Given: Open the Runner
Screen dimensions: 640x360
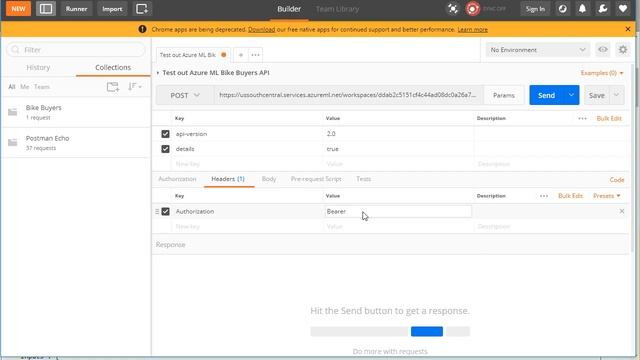Looking at the screenshot, I should (x=76, y=9).
